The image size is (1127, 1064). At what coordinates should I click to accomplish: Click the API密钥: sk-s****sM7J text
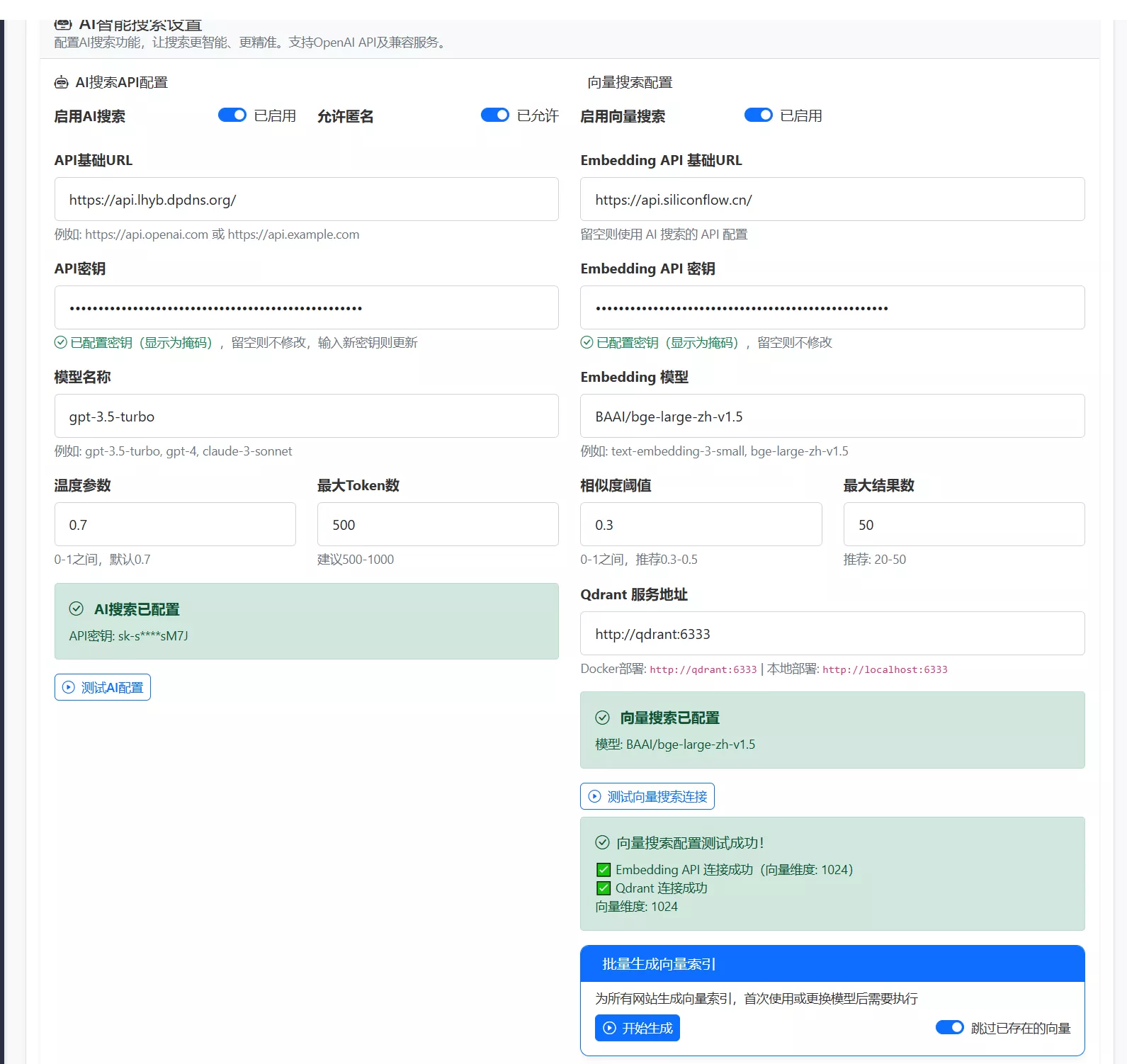click(x=128, y=635)
